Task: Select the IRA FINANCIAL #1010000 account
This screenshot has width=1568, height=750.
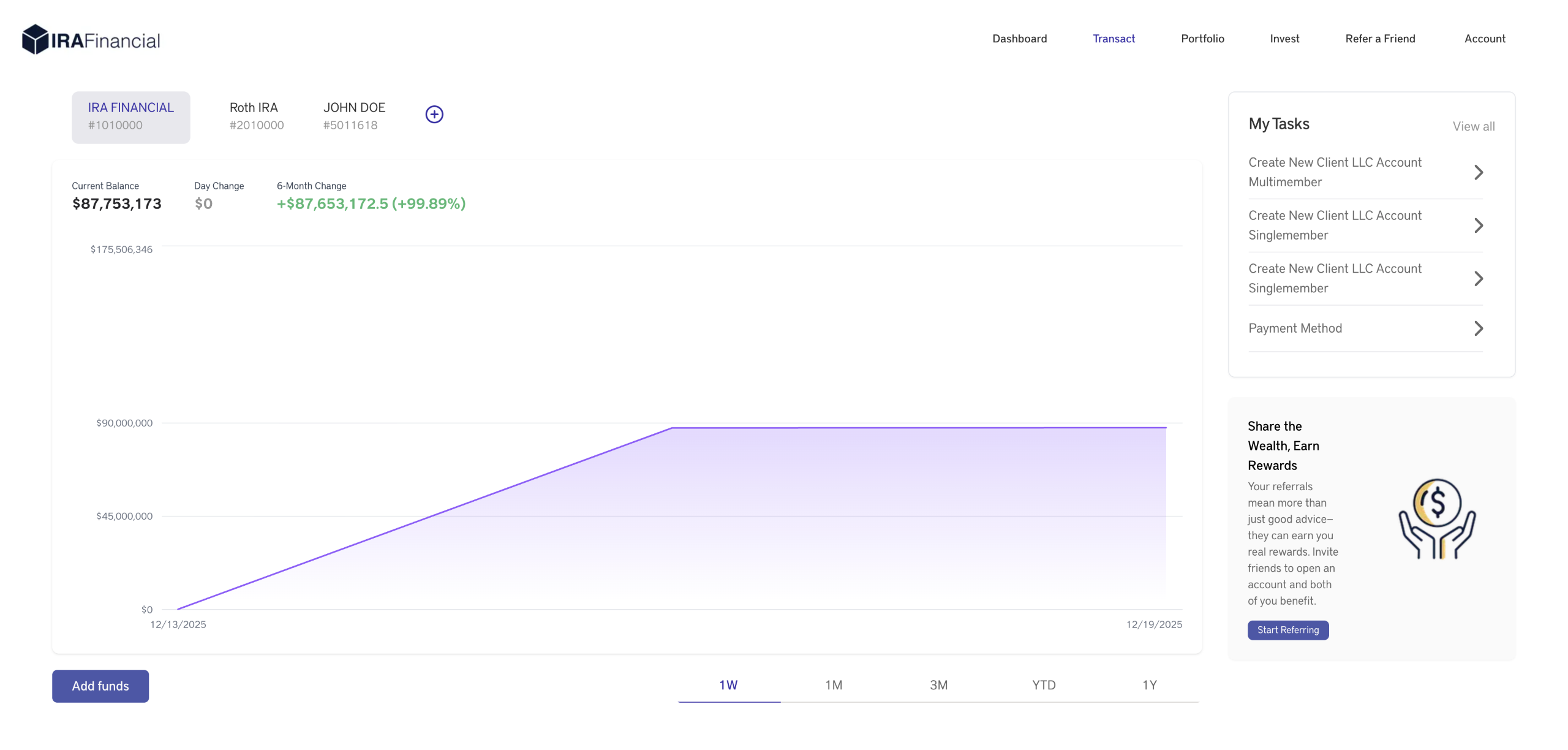Action: pos(130,116)
